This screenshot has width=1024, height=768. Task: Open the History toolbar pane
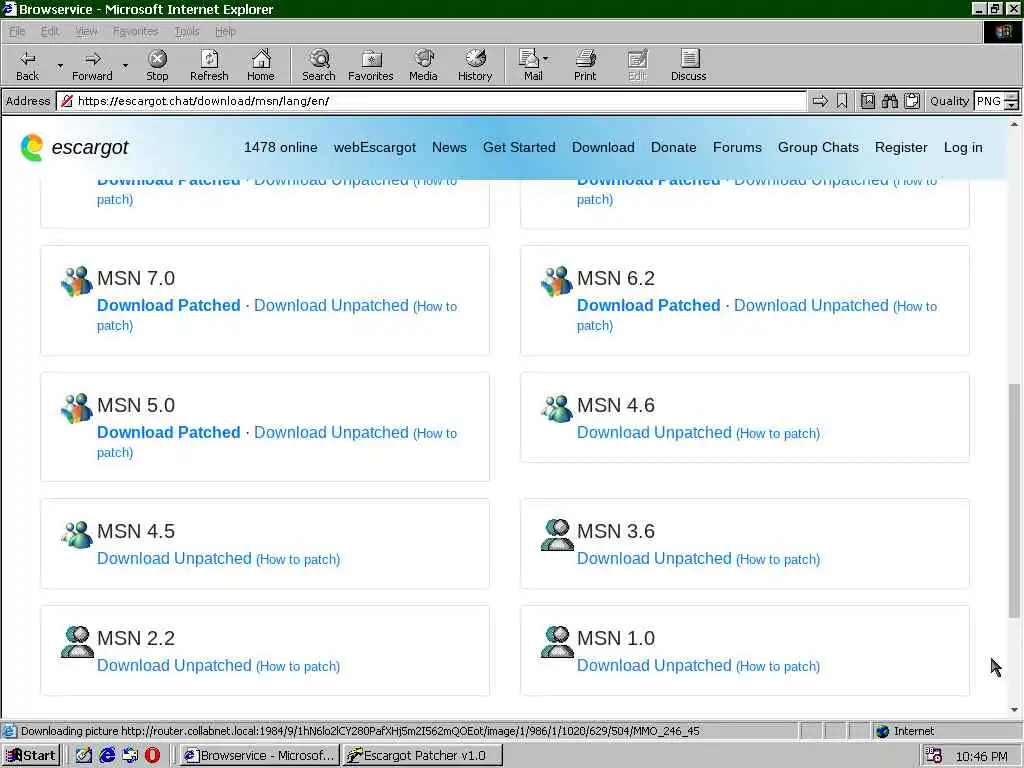pyautogui.click(x=475, y=65)
